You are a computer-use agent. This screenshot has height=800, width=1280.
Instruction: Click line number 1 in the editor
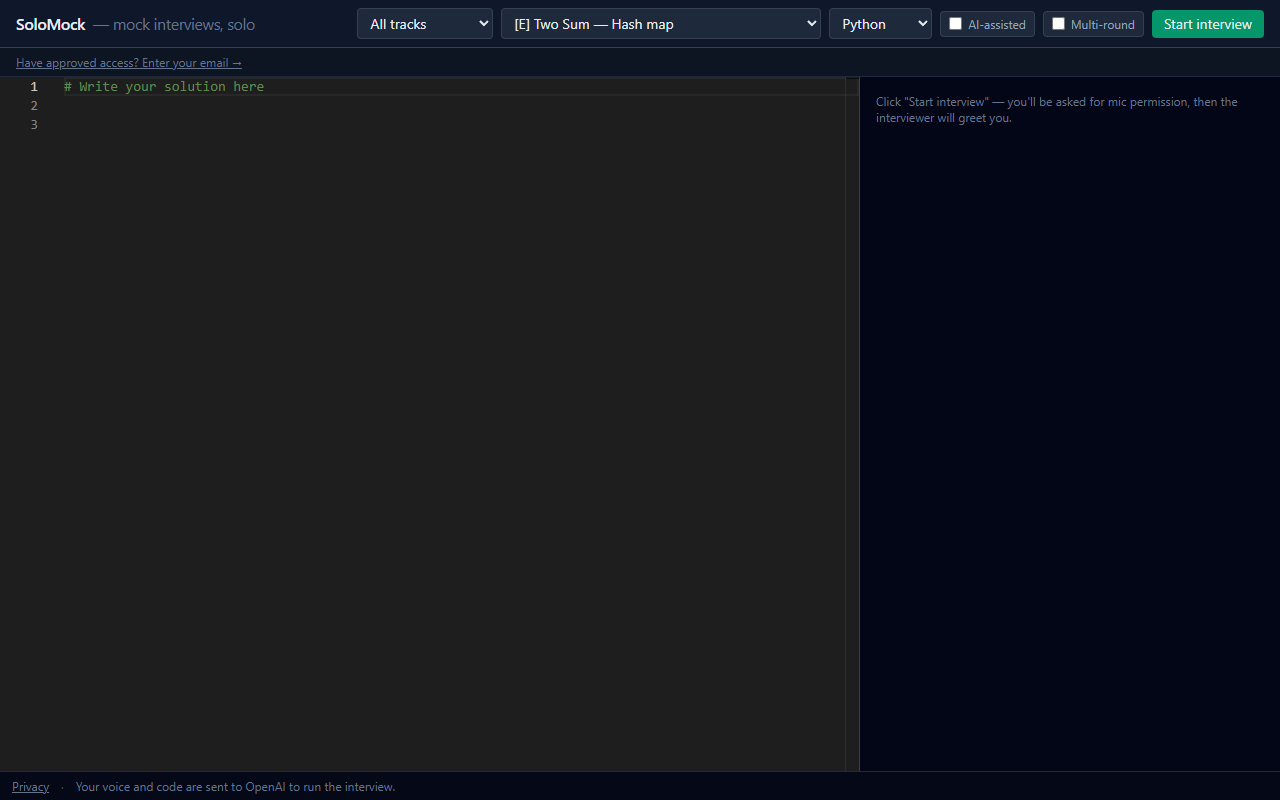click(x=34, y=87)
